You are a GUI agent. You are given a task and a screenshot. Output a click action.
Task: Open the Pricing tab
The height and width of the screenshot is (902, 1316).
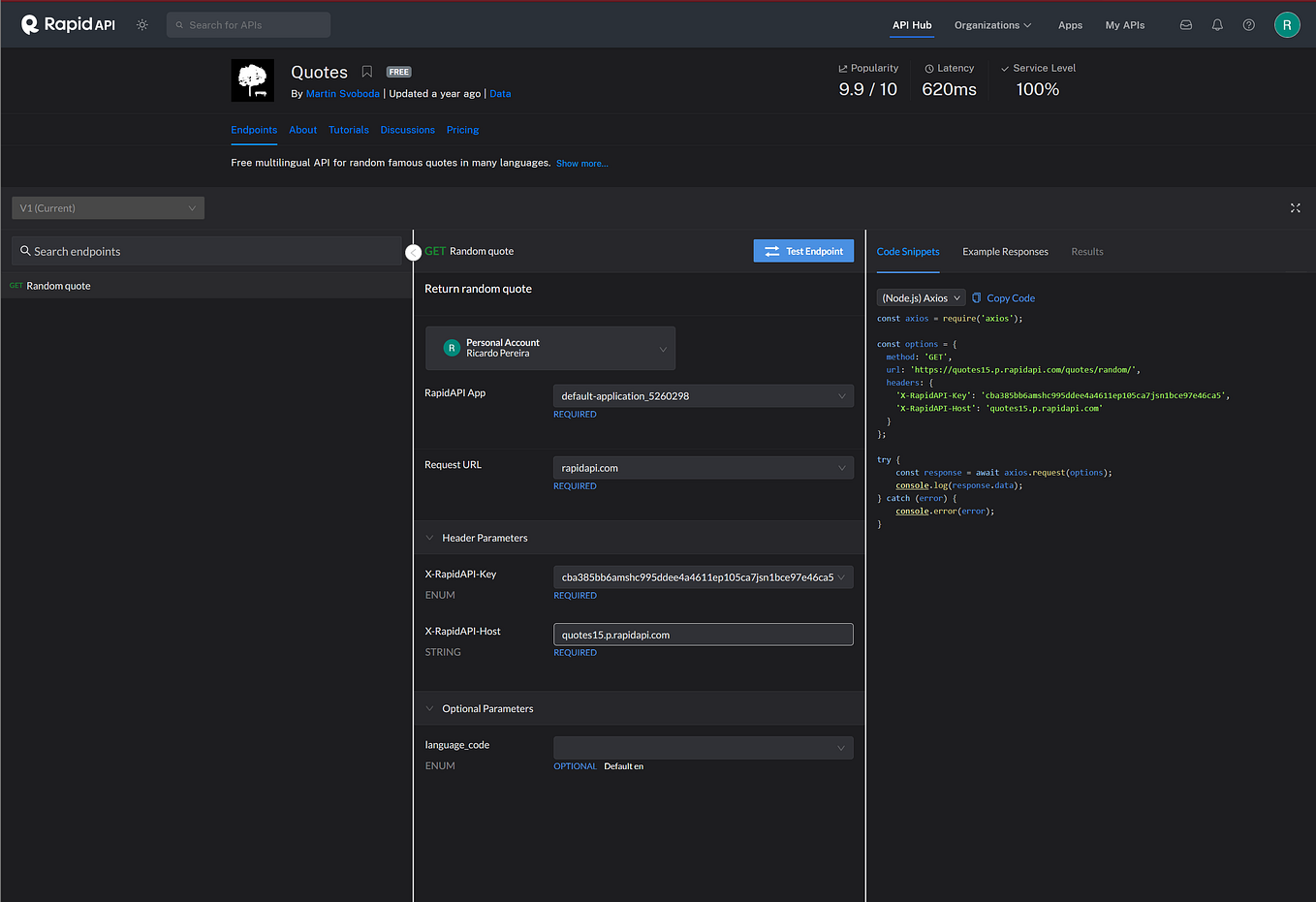pos(462,130)
